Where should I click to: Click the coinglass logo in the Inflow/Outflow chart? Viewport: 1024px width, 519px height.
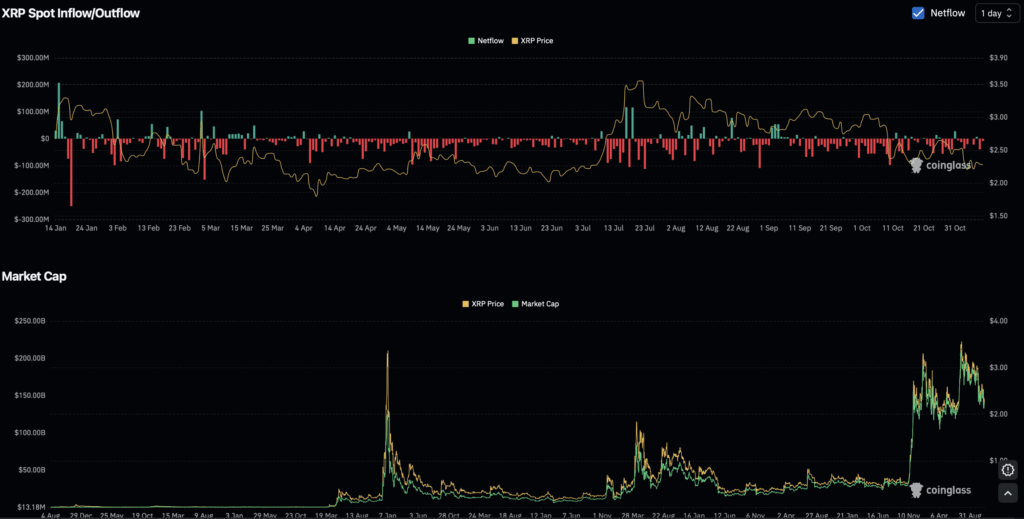pyautogui.click(x=940, y=165)
